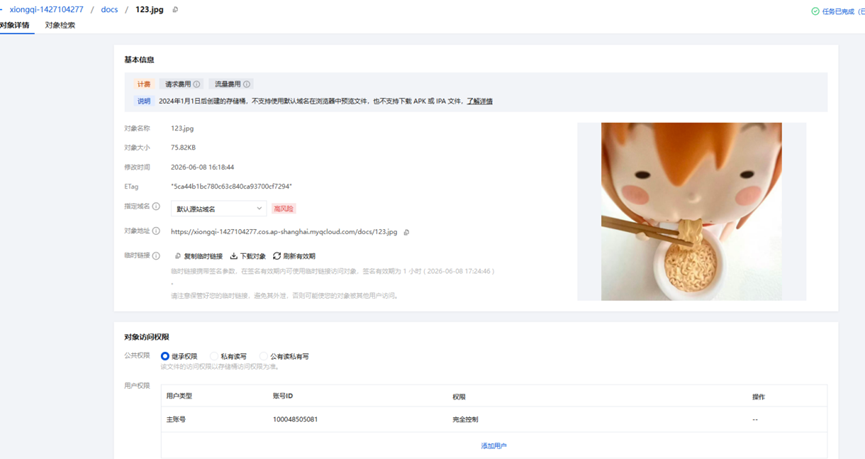This screenshot has height=459, width=865.
Task: Open bucket xiongqi-1427104277 in breadcrumb
Action: pyautogui.click(x=46, y=9)
